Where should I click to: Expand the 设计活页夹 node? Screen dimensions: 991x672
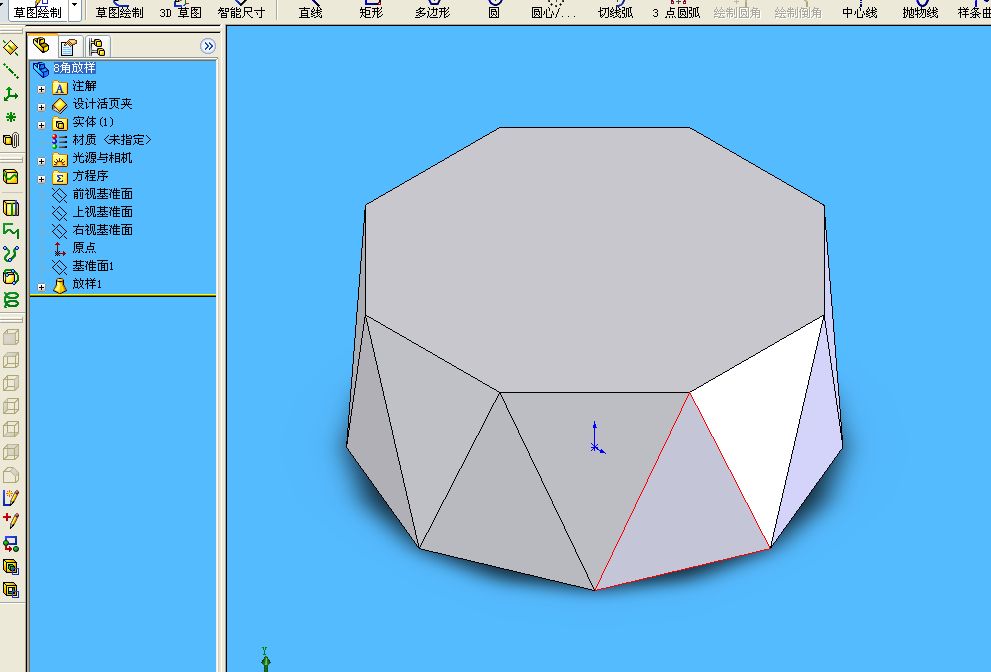(x=42, y=107)
